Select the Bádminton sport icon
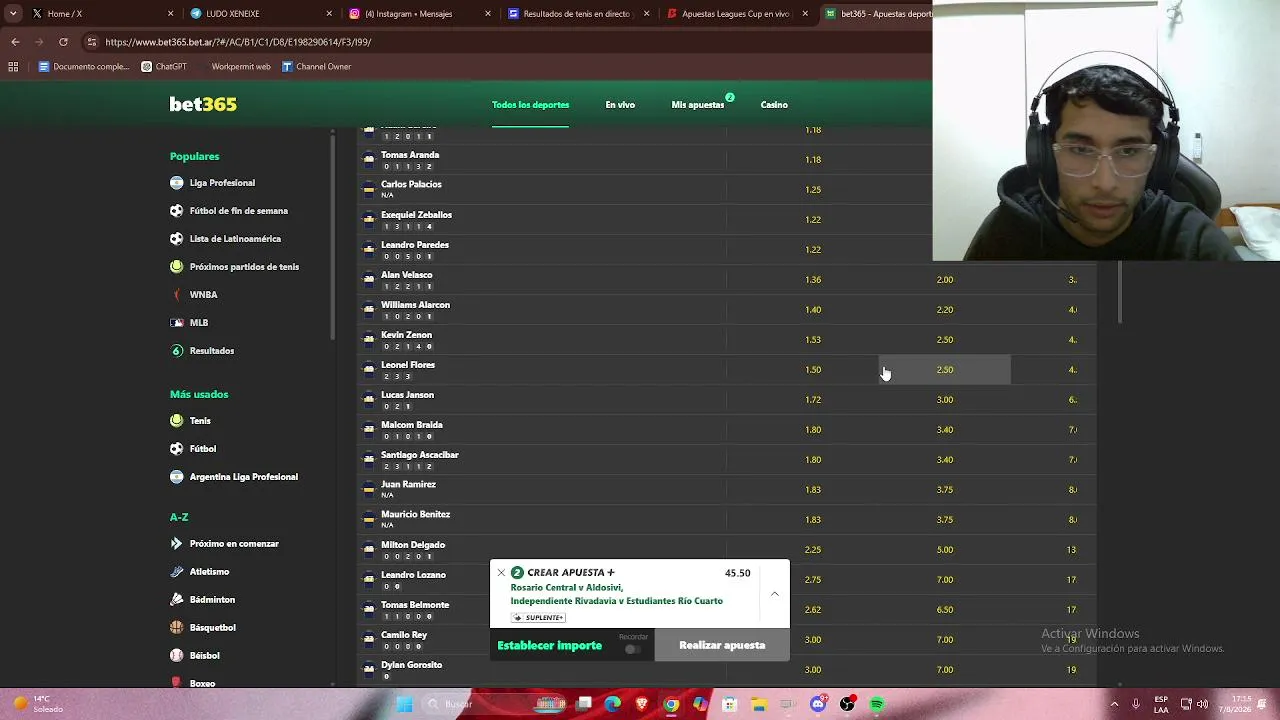 (177, 600)
